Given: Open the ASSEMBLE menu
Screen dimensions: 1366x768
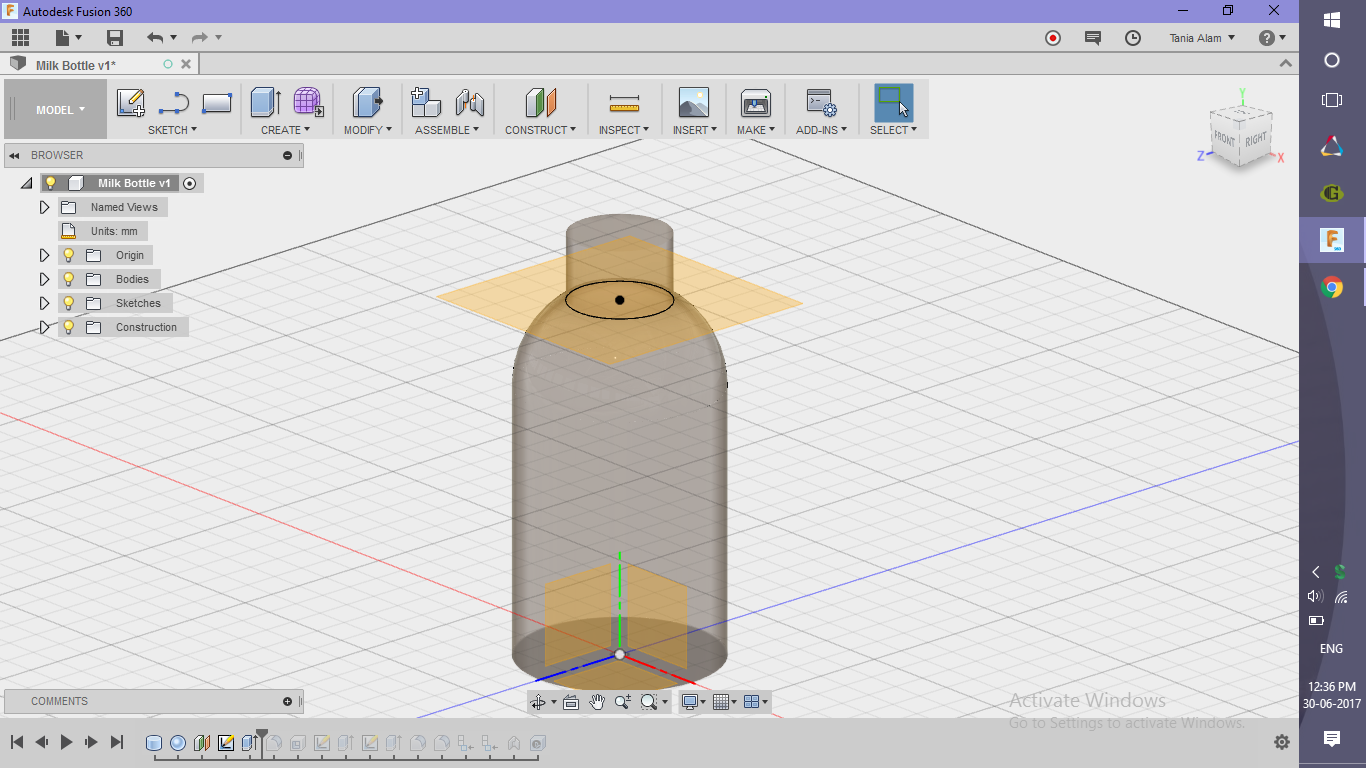Looking at the screenshot, I should click(447, 130).
